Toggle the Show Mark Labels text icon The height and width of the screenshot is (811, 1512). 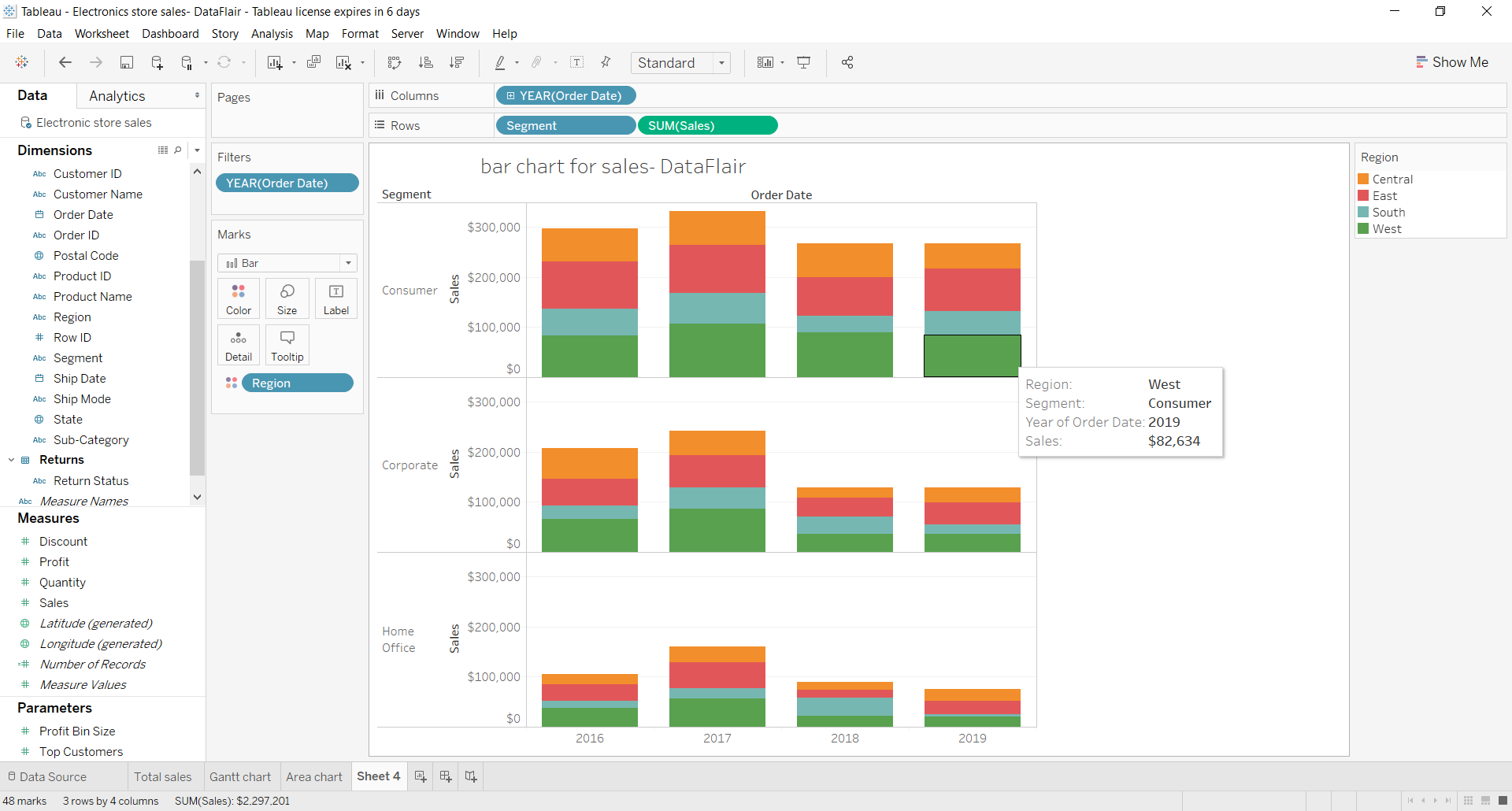pos(577,62)
